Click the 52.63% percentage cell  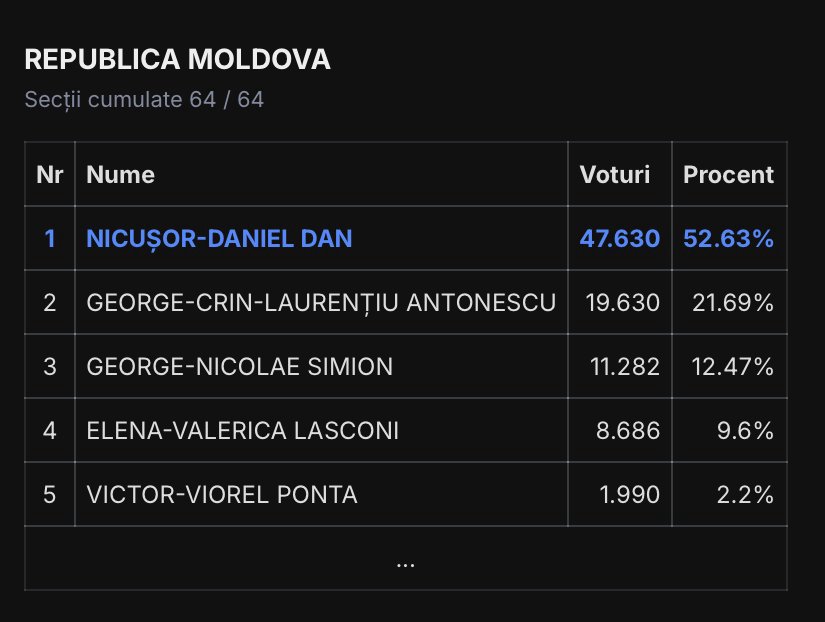[x=728, y=239]
